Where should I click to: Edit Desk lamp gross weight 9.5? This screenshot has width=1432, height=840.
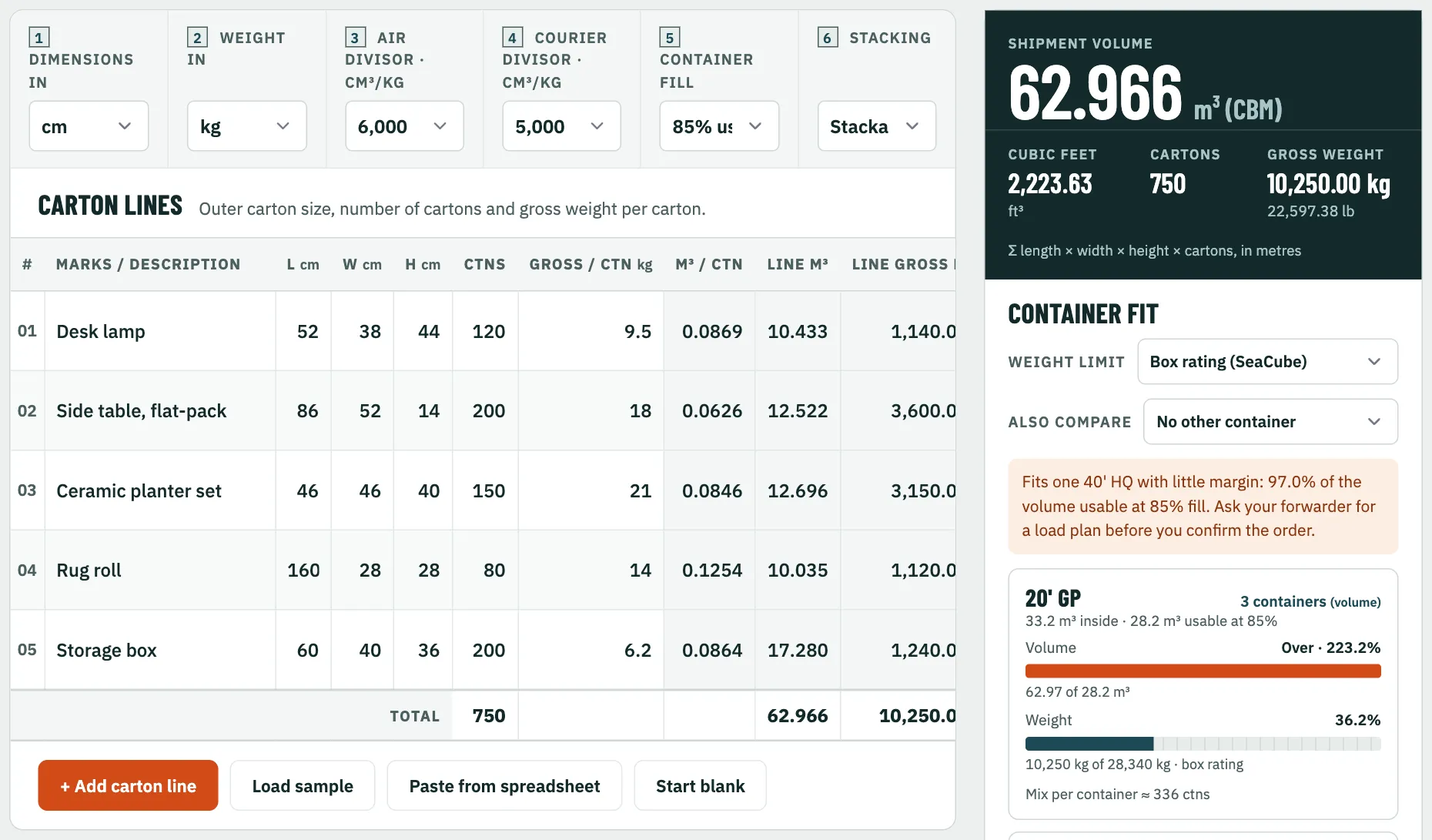pos(591,332)
